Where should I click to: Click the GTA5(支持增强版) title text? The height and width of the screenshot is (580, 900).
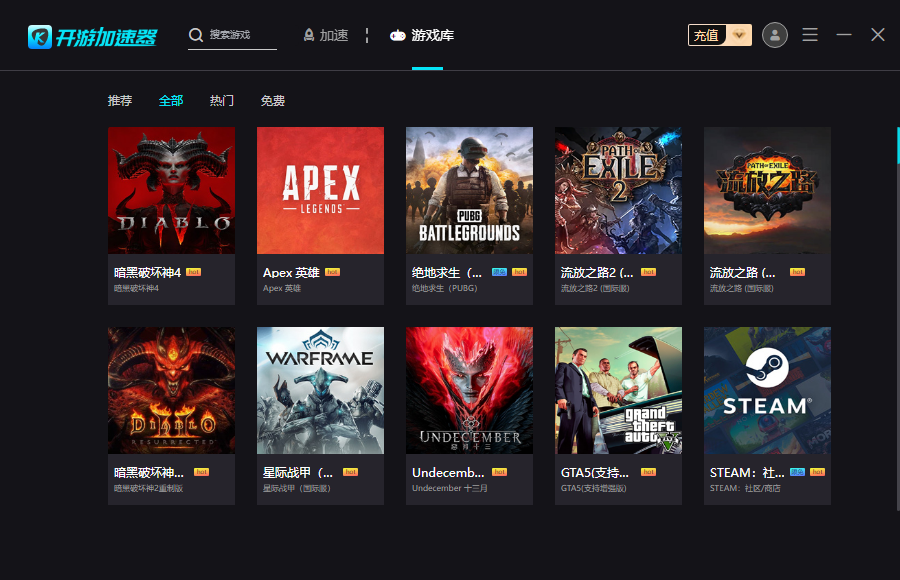(x=596, y=472)
